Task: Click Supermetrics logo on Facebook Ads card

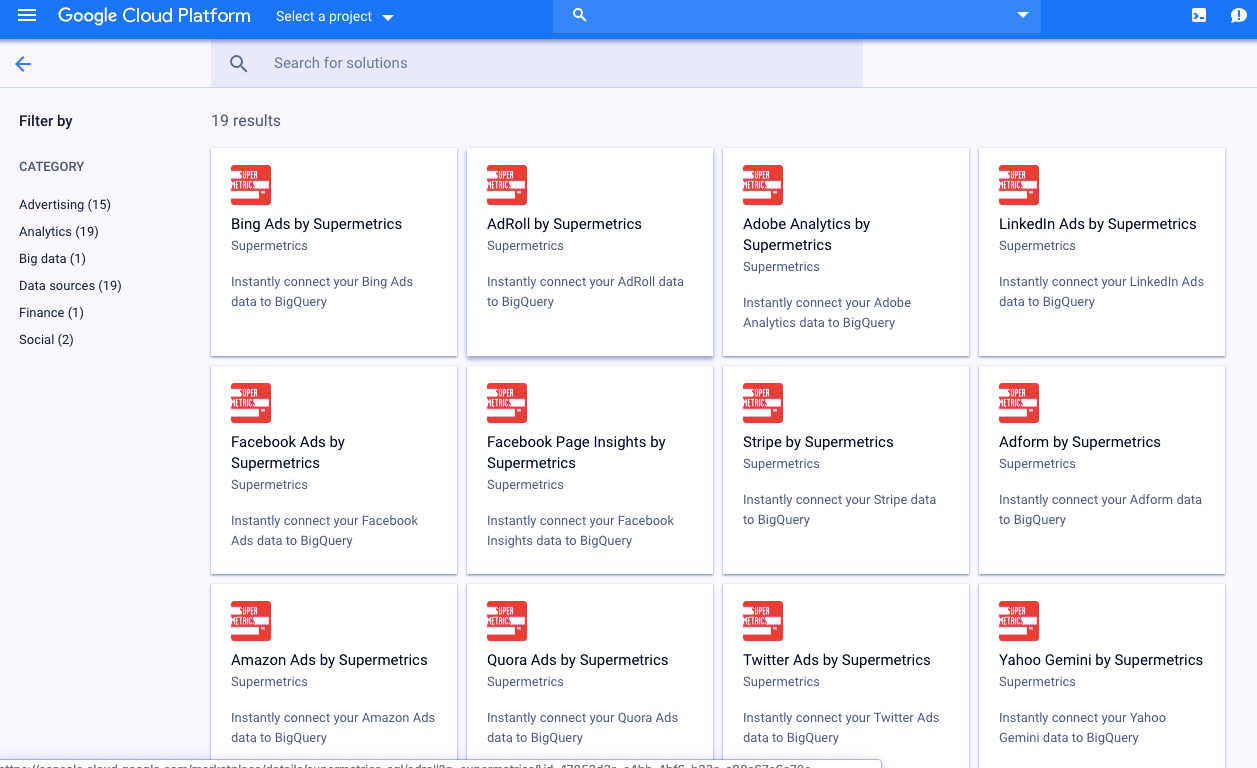Action: [x=251, y=403]
